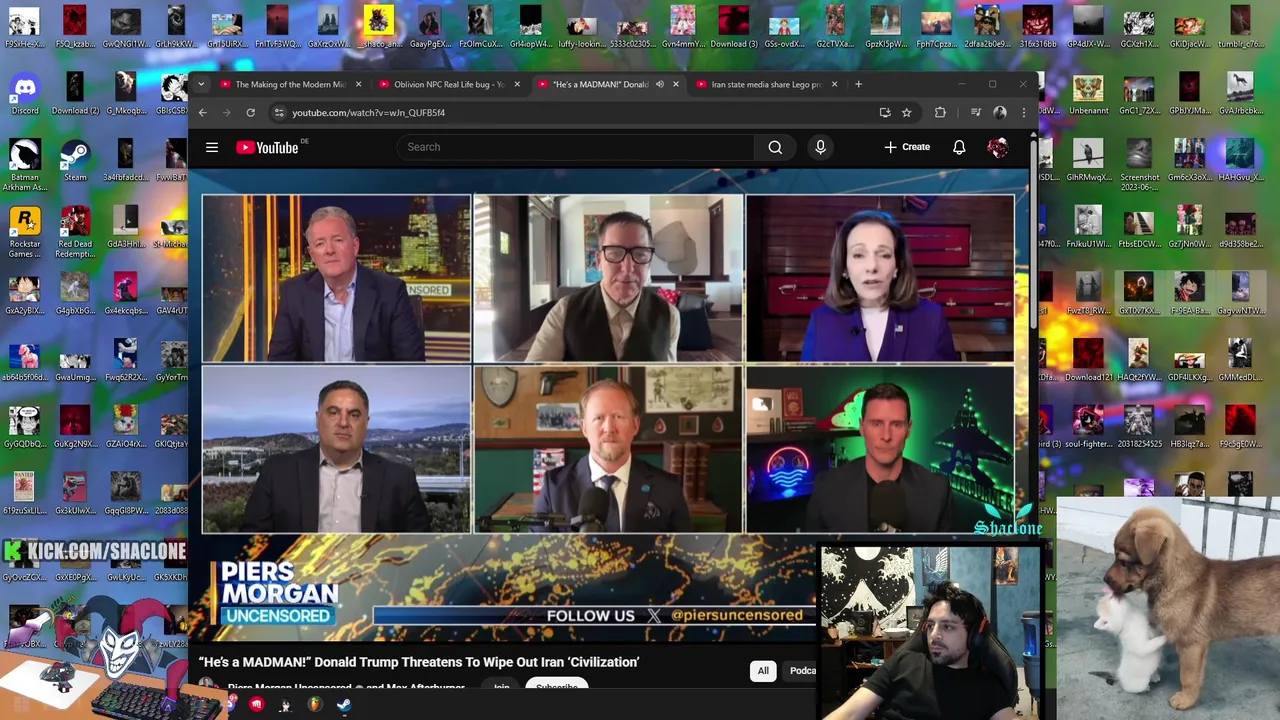Bookmark this page with the star icon
Screen dimensions: 1280x720
coord(906,113)
